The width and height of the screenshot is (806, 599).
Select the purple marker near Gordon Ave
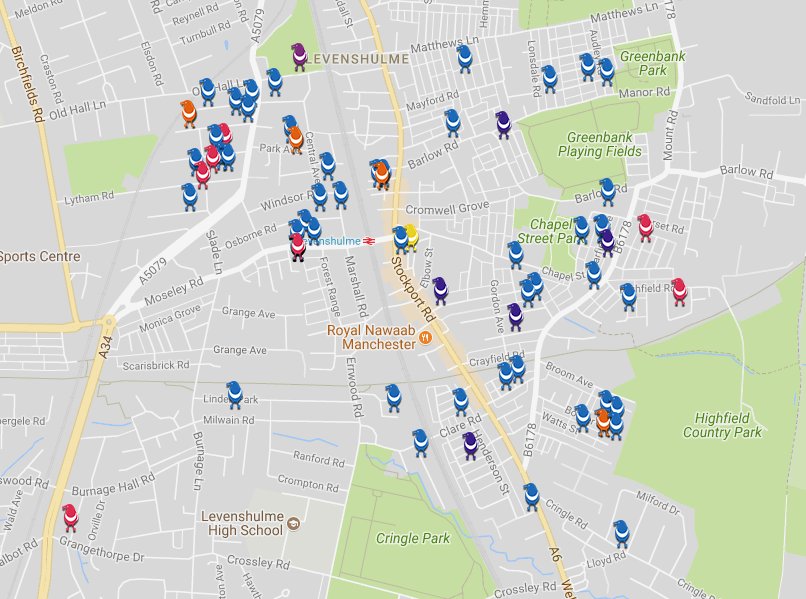(x=516, y=317)
